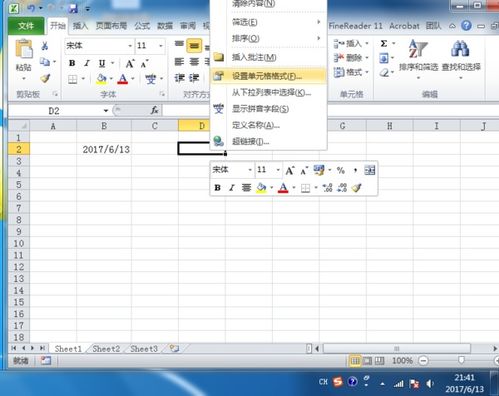This screenshot has width=499, height=396.
Task: Click the red font color button in ribbon
Action: (x=123, y=79)
